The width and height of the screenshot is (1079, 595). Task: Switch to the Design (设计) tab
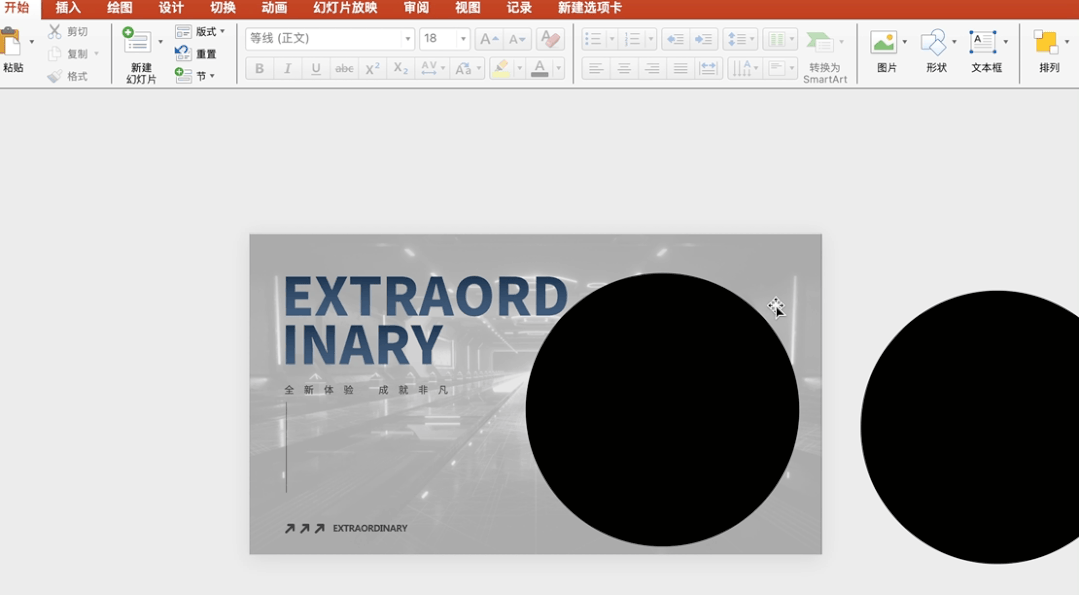[171, 8]
